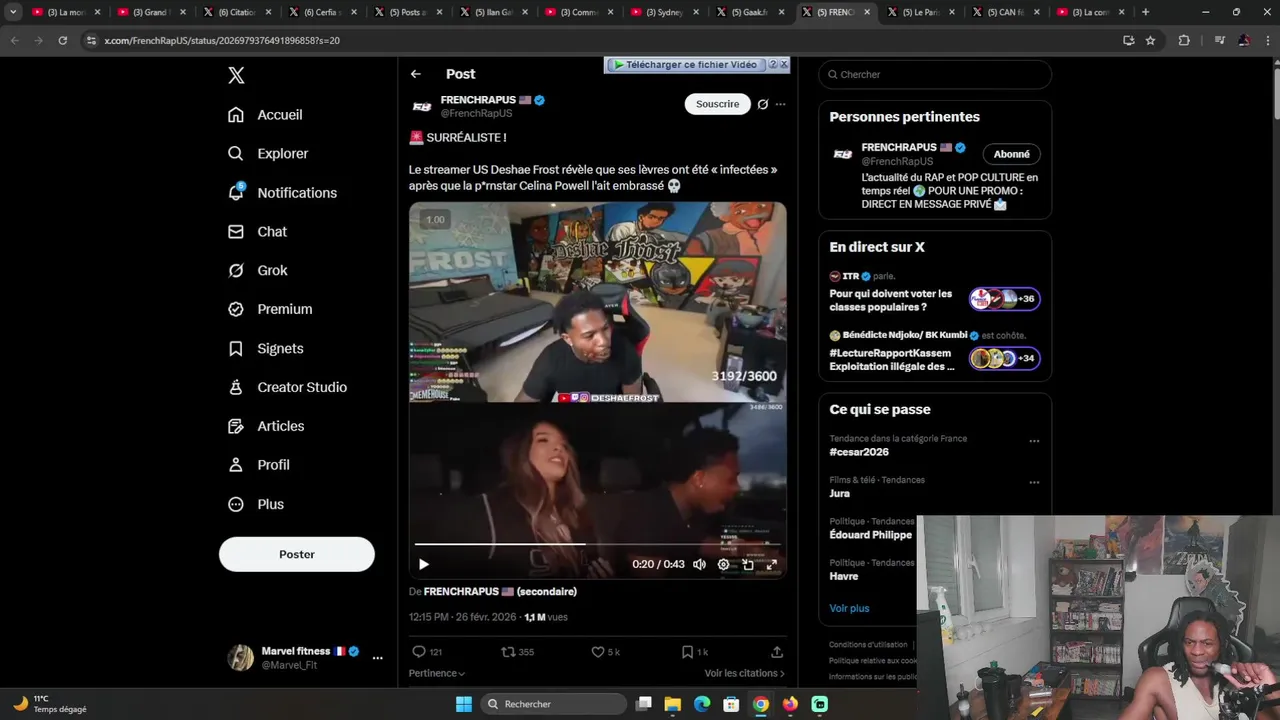Bookmark the post with 1 k

(694, 652)
